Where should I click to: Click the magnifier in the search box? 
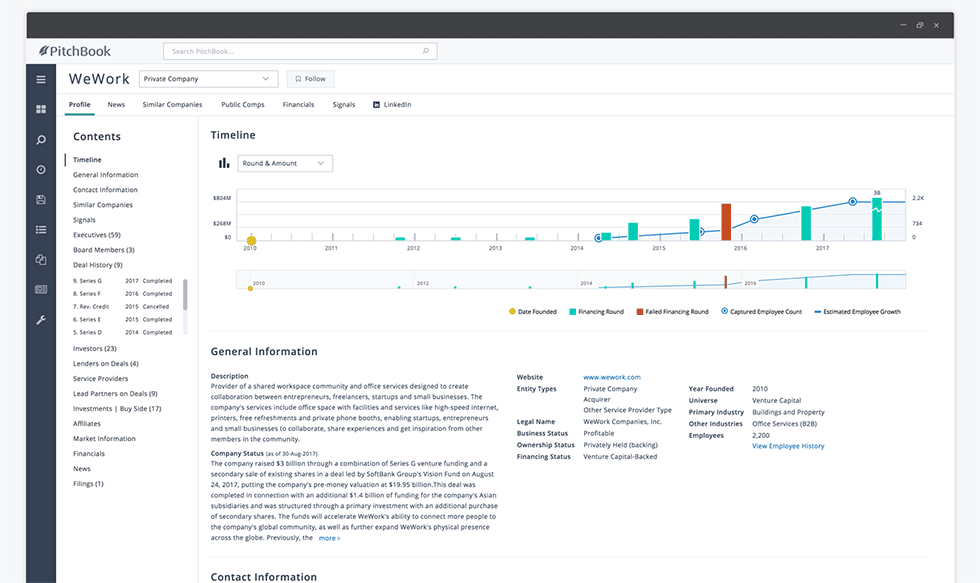click(x=426, y=51)
